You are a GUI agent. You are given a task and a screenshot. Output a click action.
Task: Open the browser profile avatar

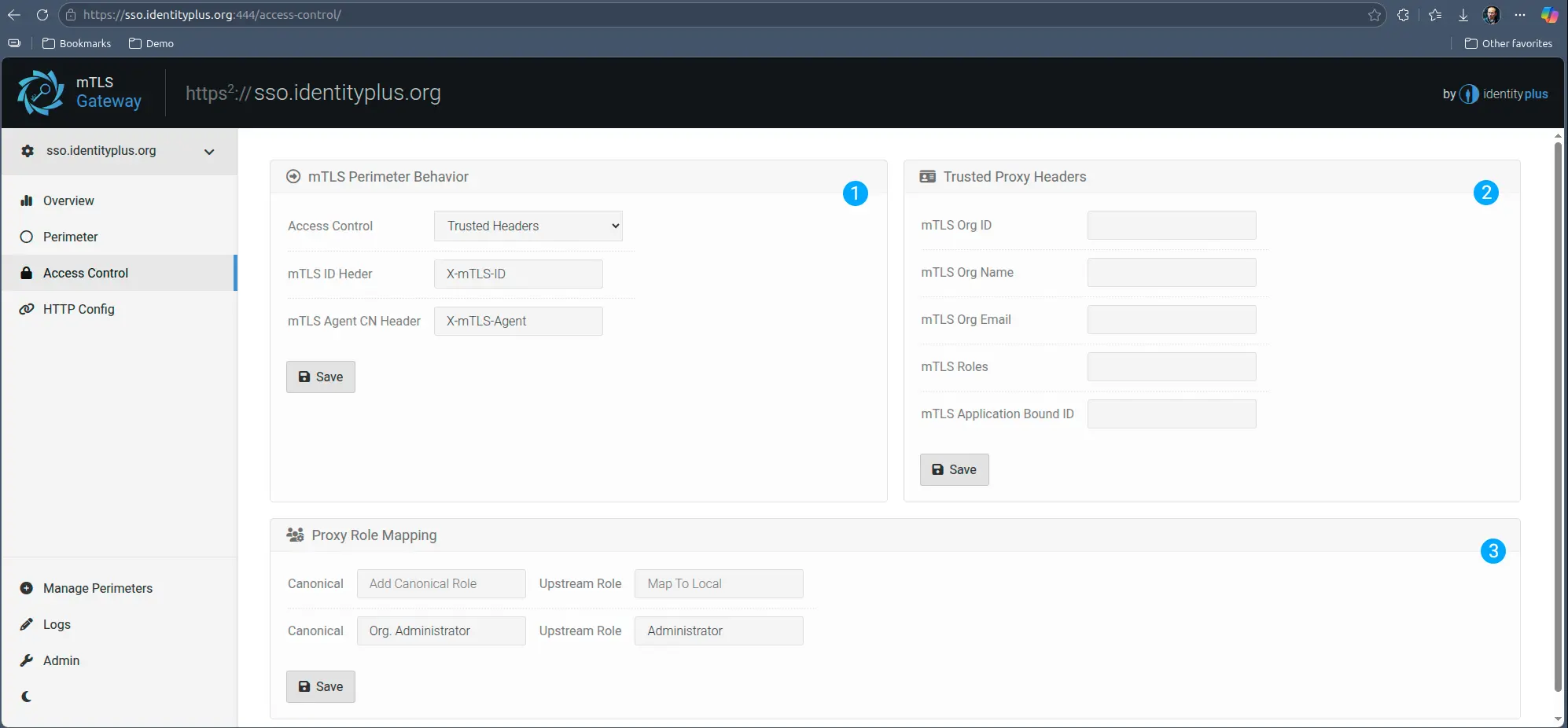click(x=1491, y=15)
